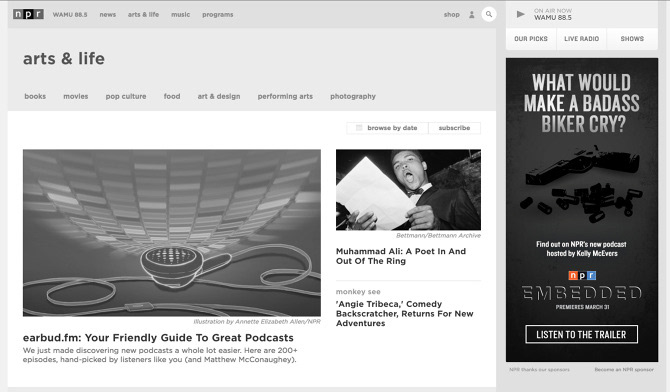670x392 pixels.
Task: Click Become an NPR sponsor link
Action: pos(624,369)
